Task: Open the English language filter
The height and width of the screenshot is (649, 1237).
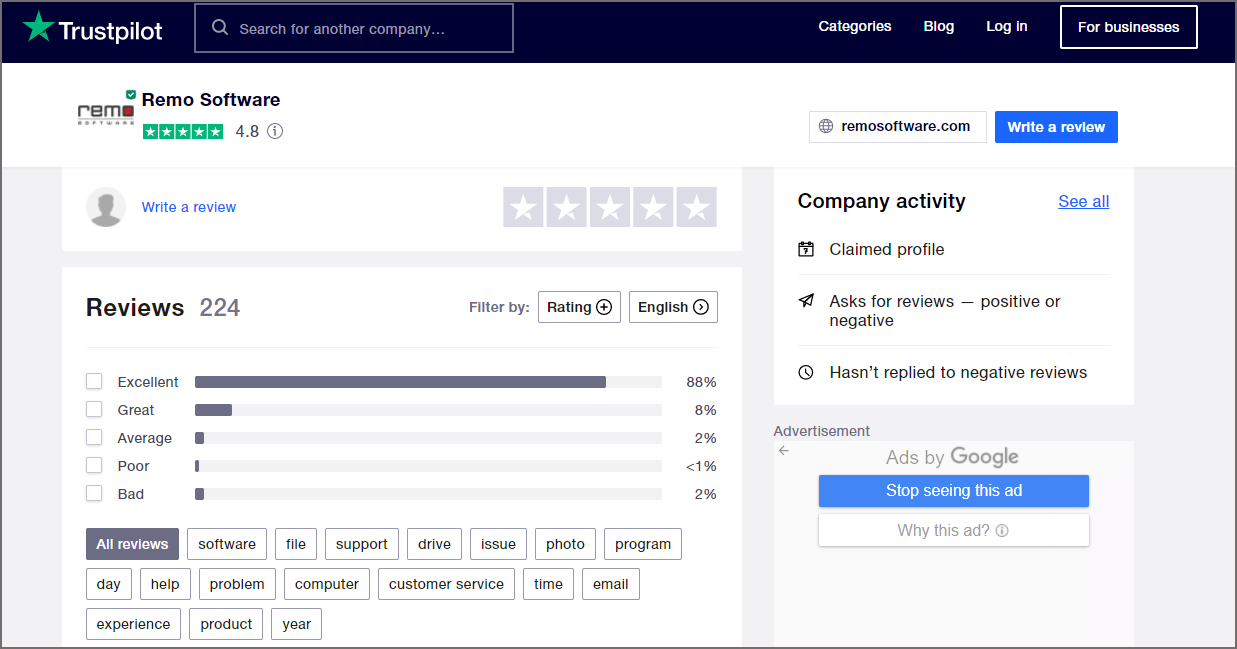Action: tap(673, 307)
